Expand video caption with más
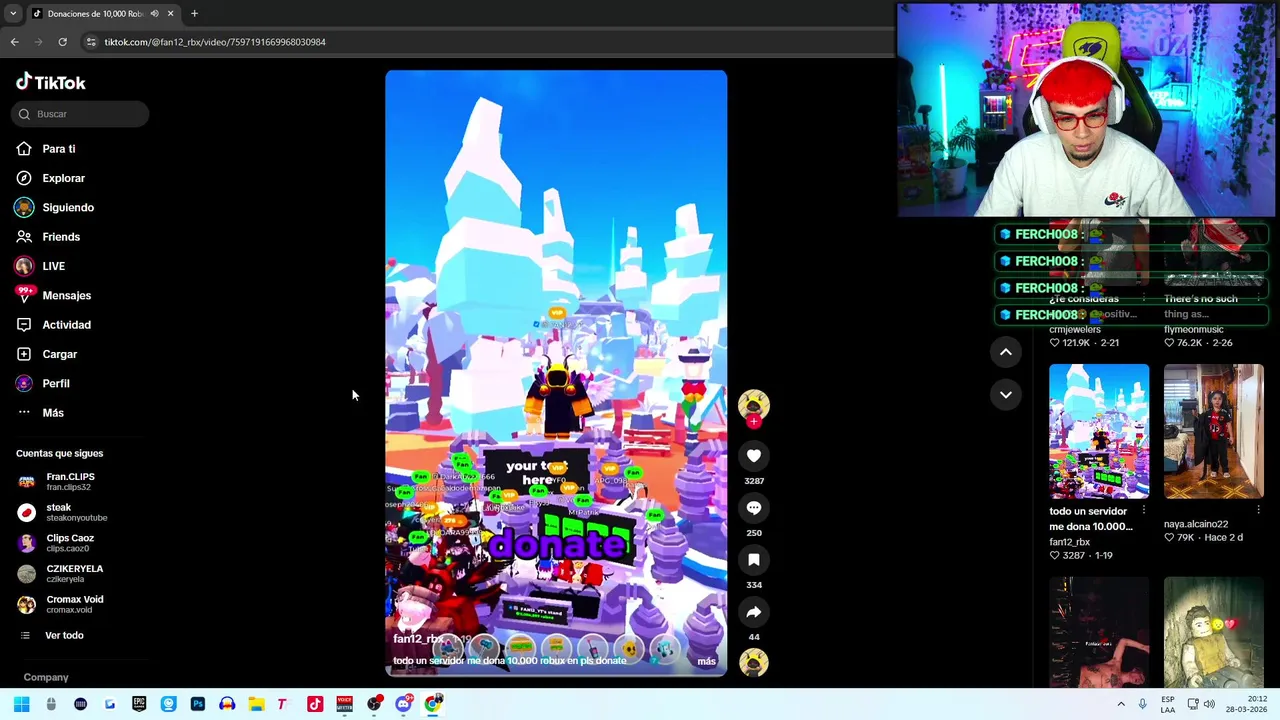The width and height of the screenshot is (1280, 720). point(706,661)
